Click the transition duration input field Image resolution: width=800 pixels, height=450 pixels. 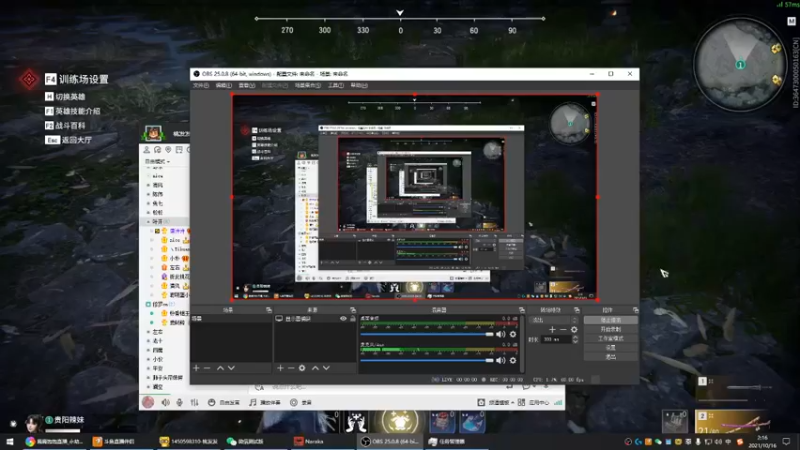click(557, 339)
